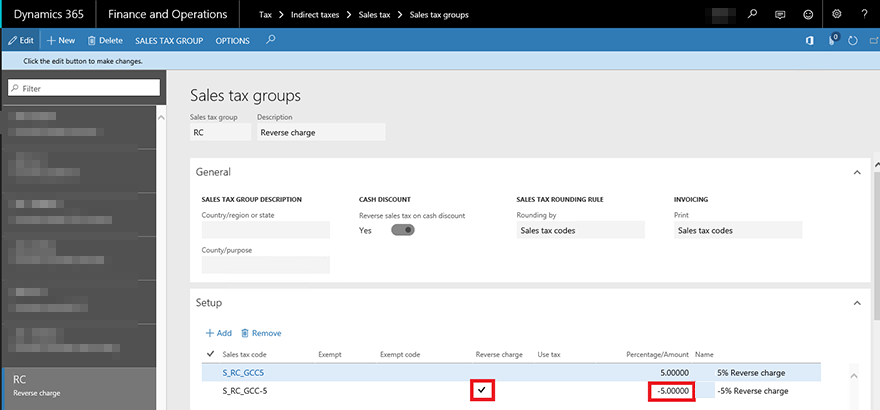Click the Sales tax code column header
The height and width of the screenshot is (410, 880).
[x=245, y=354]
